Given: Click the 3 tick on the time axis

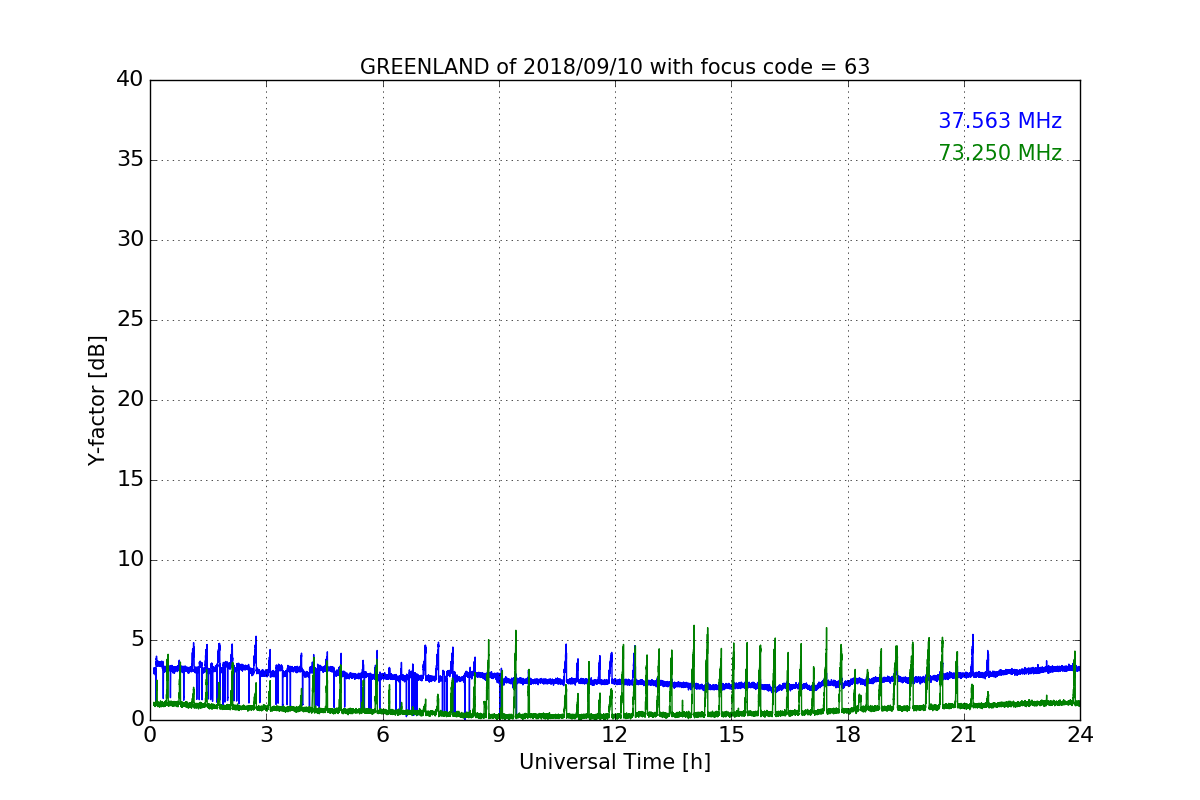Looking at the screenshot, I should 266,734.
